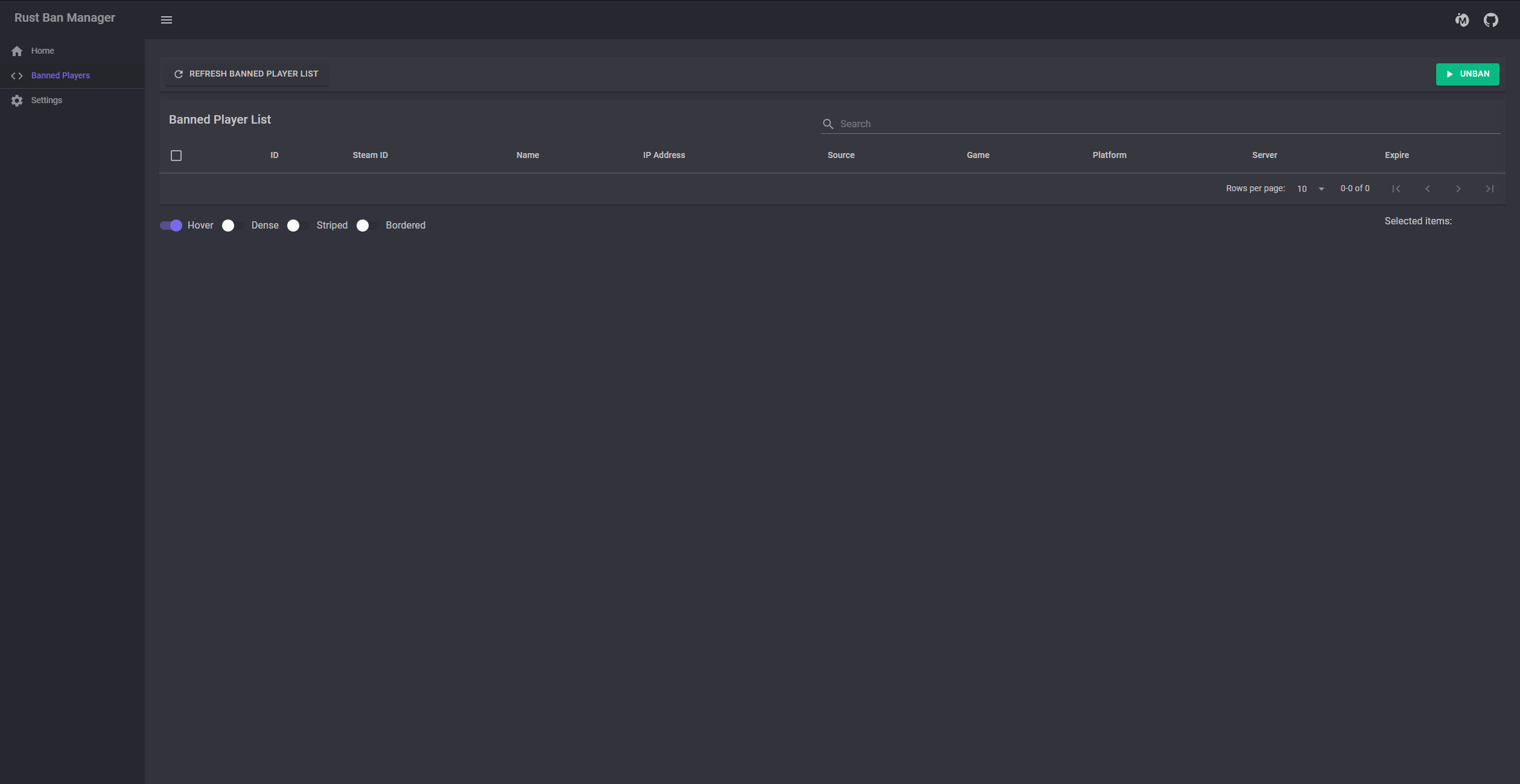Click the Server column header
This screenshot has width=1520, height=784.
coord(1264,156)
